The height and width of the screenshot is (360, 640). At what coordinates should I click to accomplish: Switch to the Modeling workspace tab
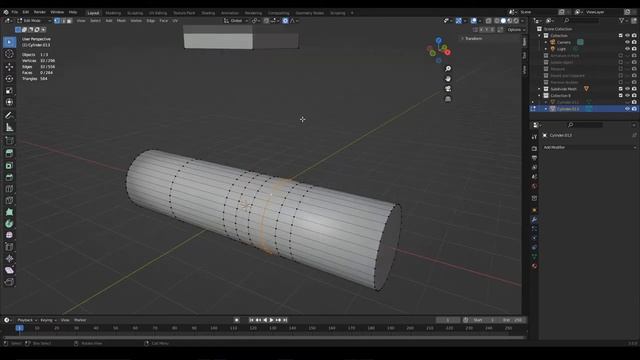pos(113,13)
